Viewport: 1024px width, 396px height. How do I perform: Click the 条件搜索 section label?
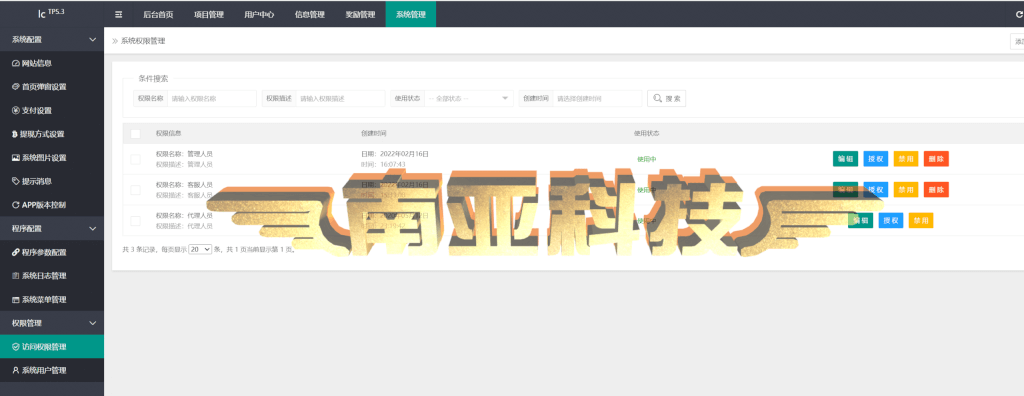[153, 78]
